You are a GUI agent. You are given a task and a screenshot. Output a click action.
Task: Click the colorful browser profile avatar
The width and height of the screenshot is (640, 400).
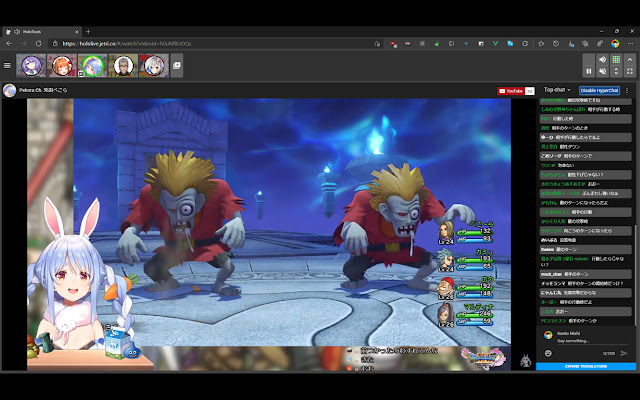point(615,43)
